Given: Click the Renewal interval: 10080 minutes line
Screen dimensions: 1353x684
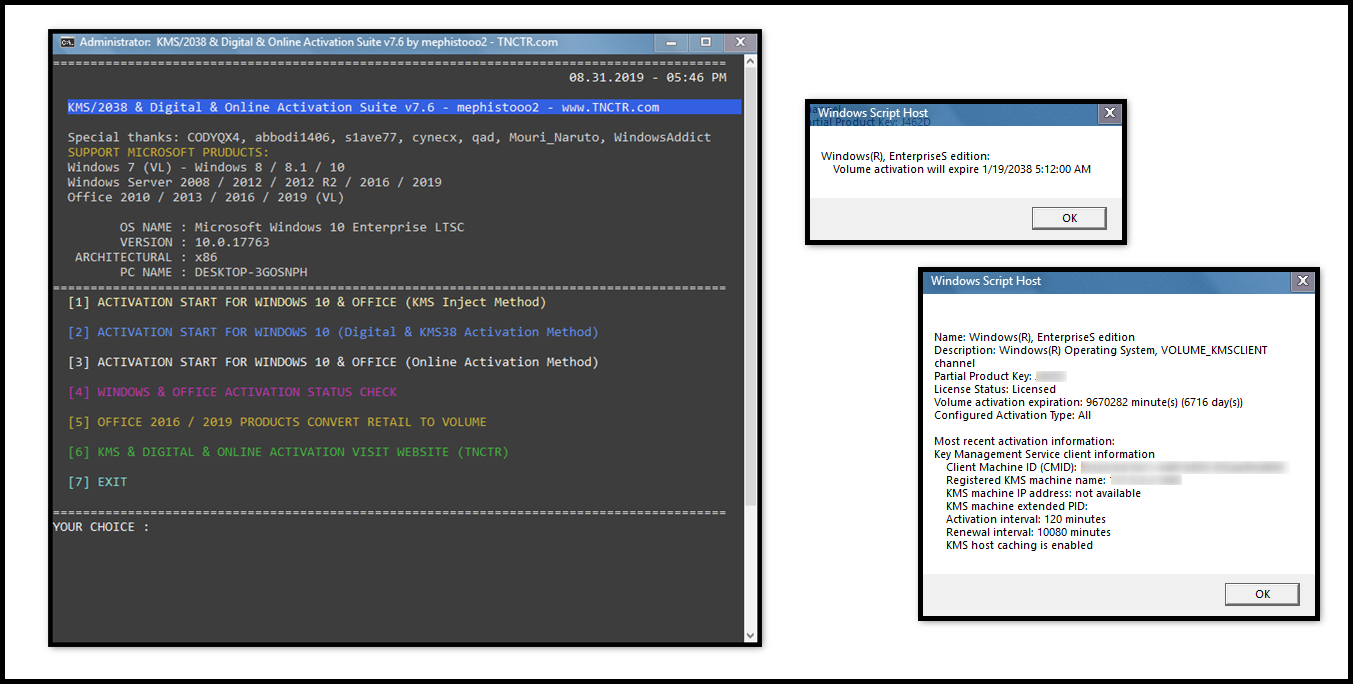Looking at the screenshot, I should (x=1028, y=532).
